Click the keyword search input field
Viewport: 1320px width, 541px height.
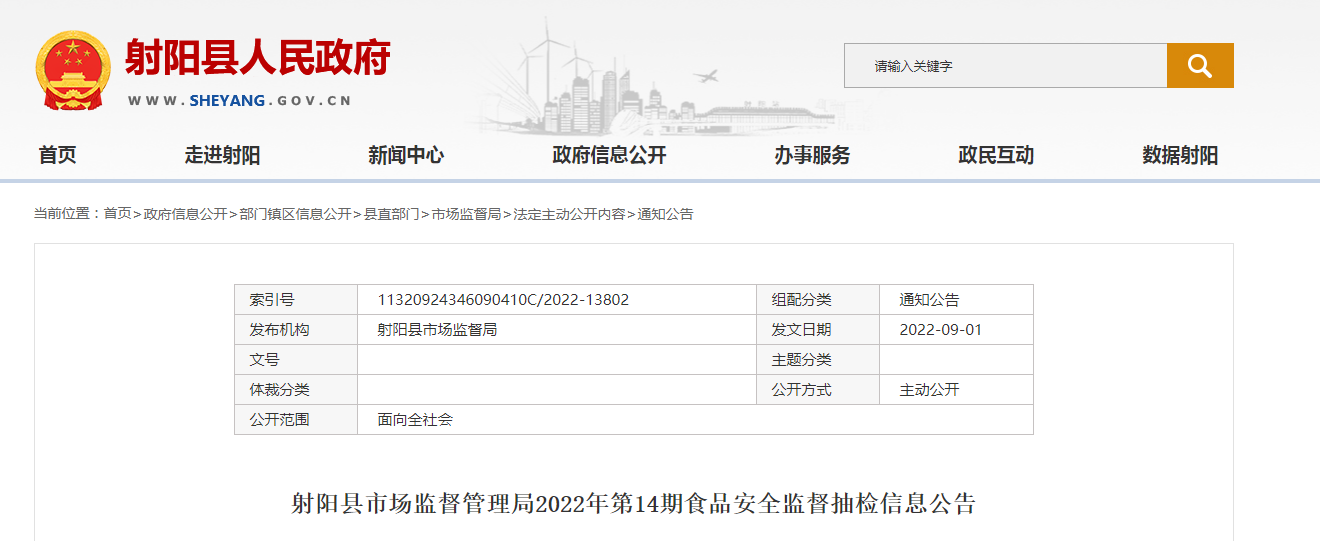(1005, 66)
